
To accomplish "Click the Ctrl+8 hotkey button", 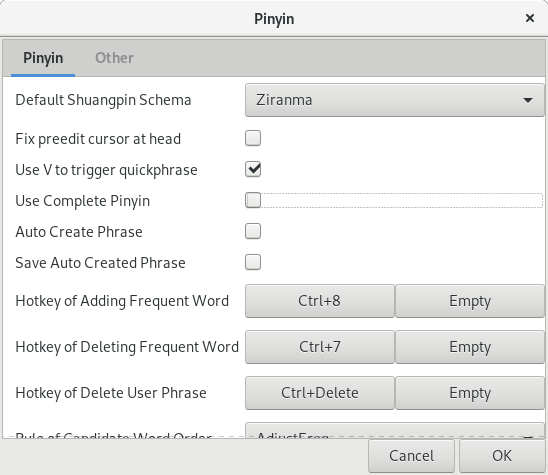I will coord(320,301).
